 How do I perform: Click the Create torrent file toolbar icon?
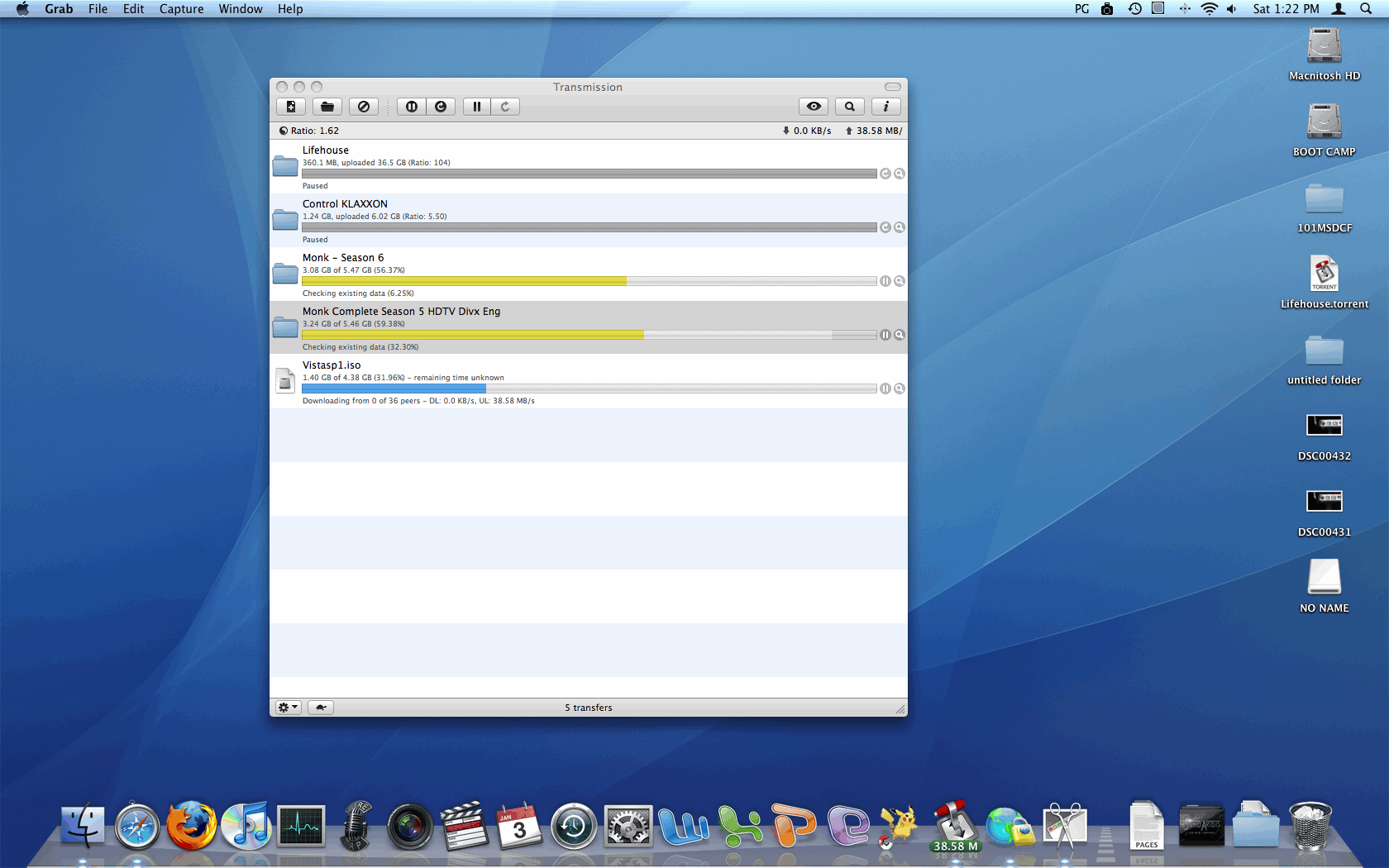(x=291, y=107)
